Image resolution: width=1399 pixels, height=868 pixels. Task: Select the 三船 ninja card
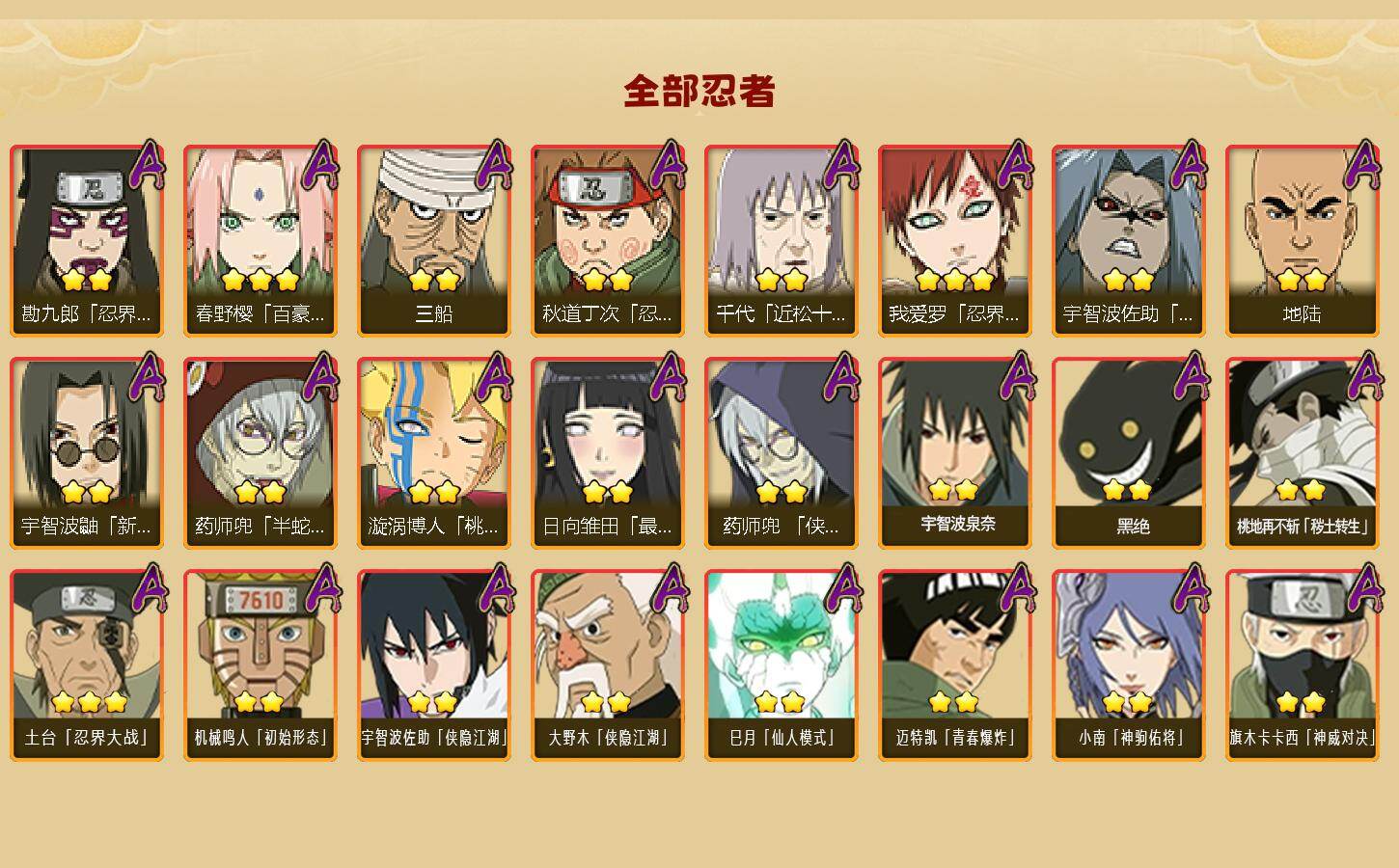pos(434,241)
